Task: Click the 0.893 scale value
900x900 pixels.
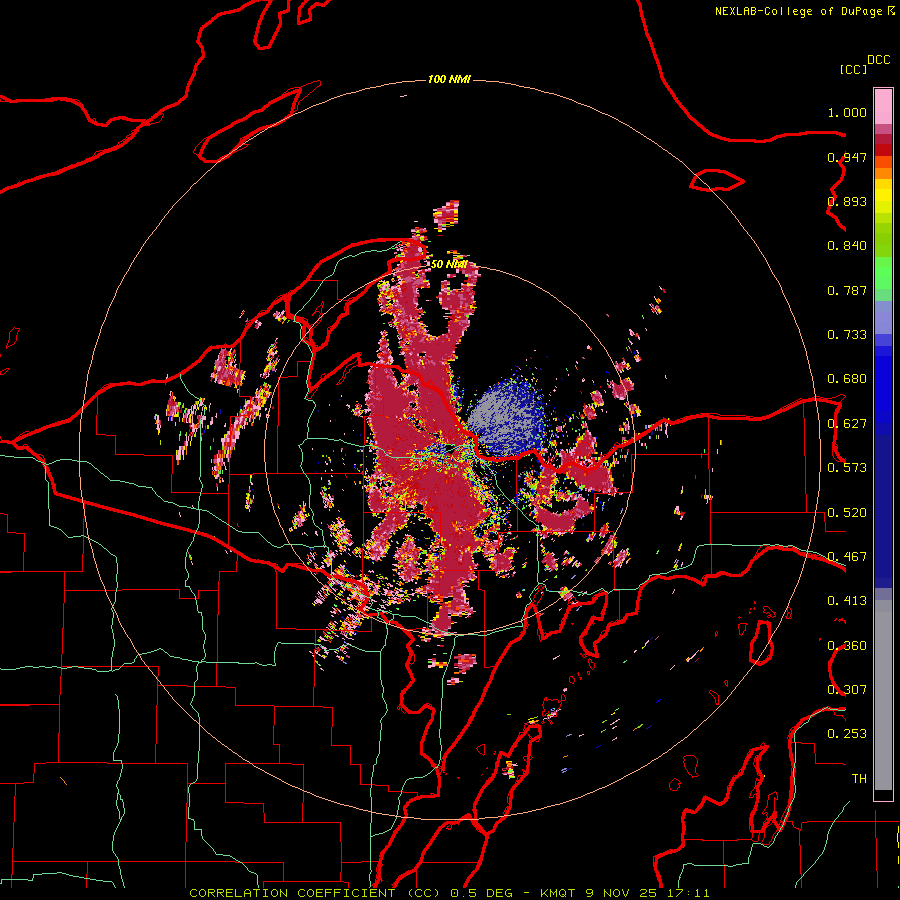Action: coord(847,201)
